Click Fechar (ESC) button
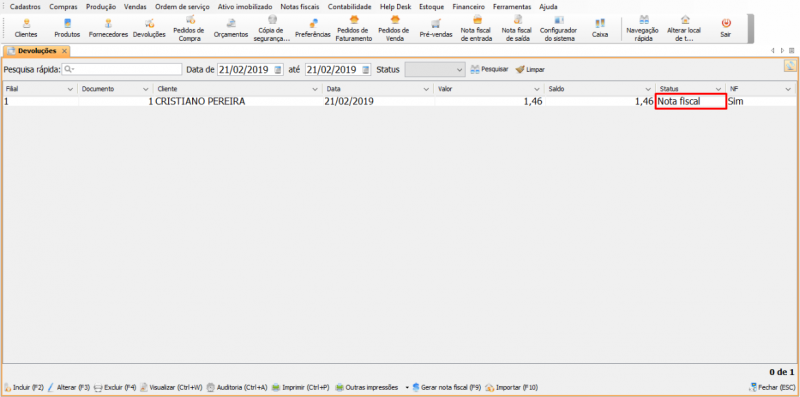800x397 pixels. (773, 387)
